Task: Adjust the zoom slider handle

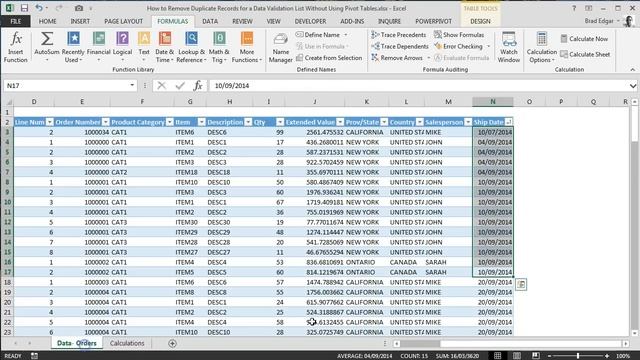Action: pos(578,356)
